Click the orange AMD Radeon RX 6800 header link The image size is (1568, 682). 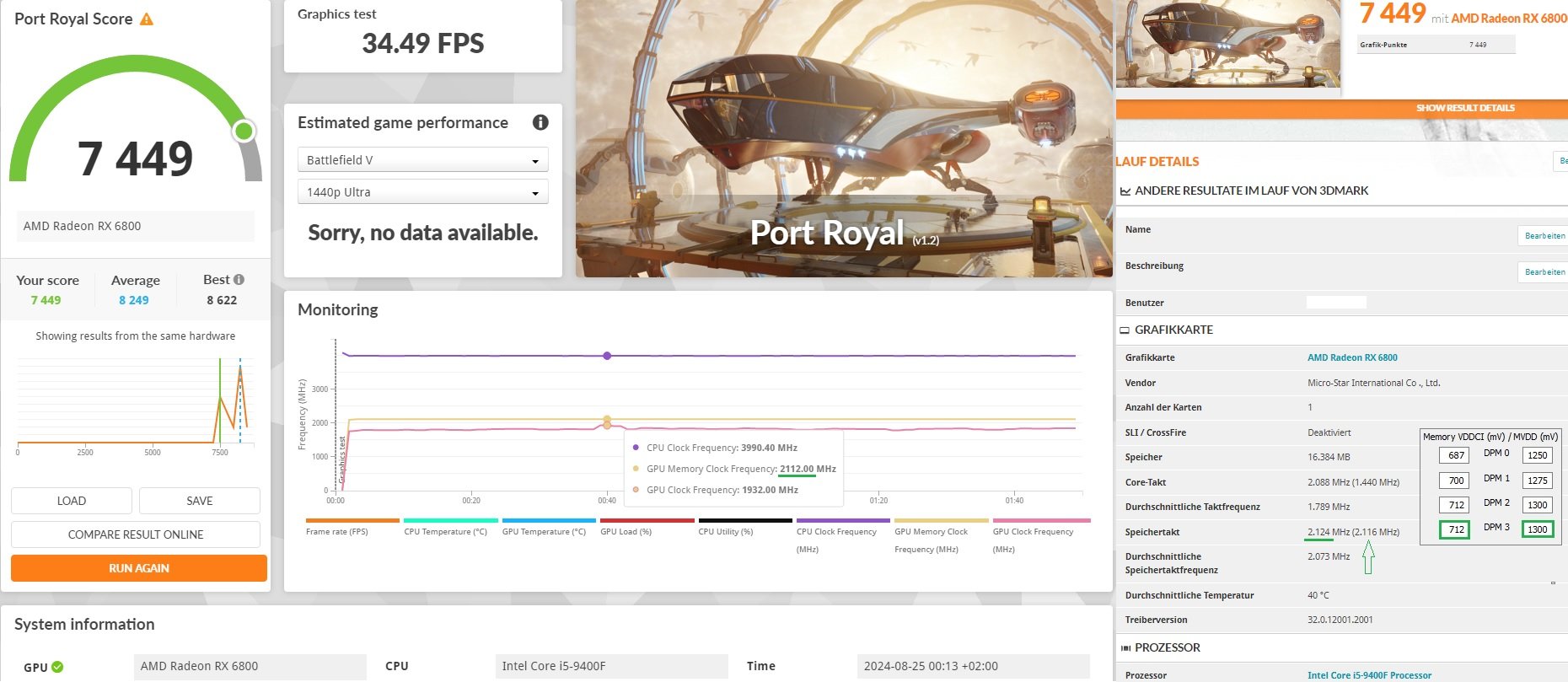click(x=1509, y=18)
